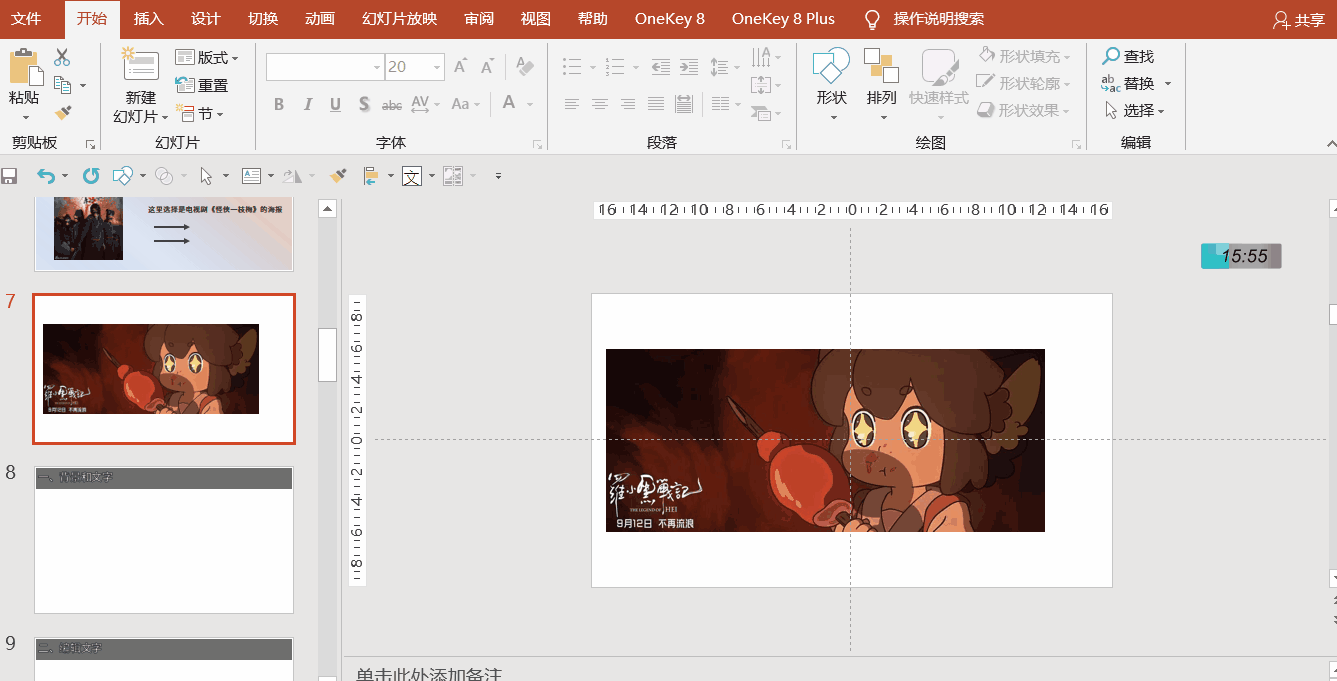Click the text box icon in quick toolbar

251,176
